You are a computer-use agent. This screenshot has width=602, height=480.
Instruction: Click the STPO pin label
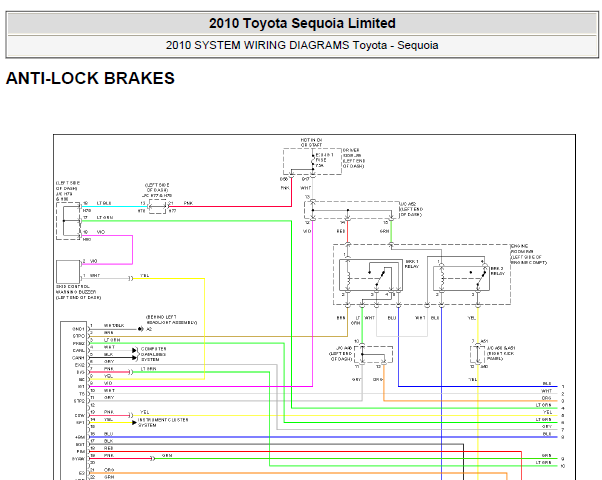coord(79,336)
